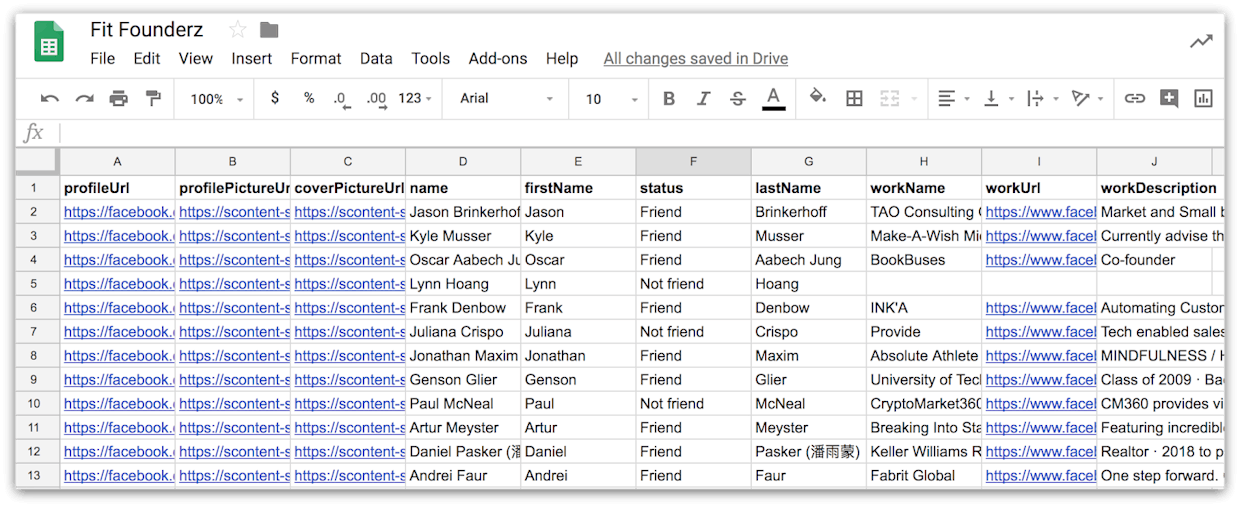1240x507 pixels.
Task: Select column F header
Action: (693, 161)
